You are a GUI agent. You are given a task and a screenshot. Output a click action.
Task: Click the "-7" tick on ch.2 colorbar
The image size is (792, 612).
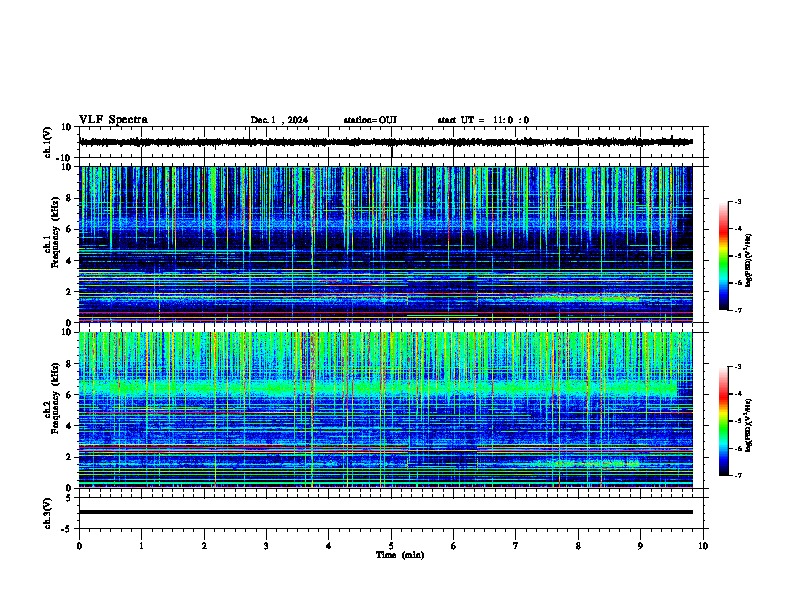737,475
